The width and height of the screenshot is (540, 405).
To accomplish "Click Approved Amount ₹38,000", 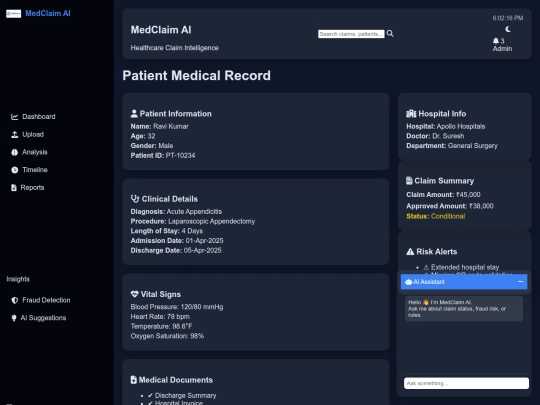I will click(x=450, y=206).
